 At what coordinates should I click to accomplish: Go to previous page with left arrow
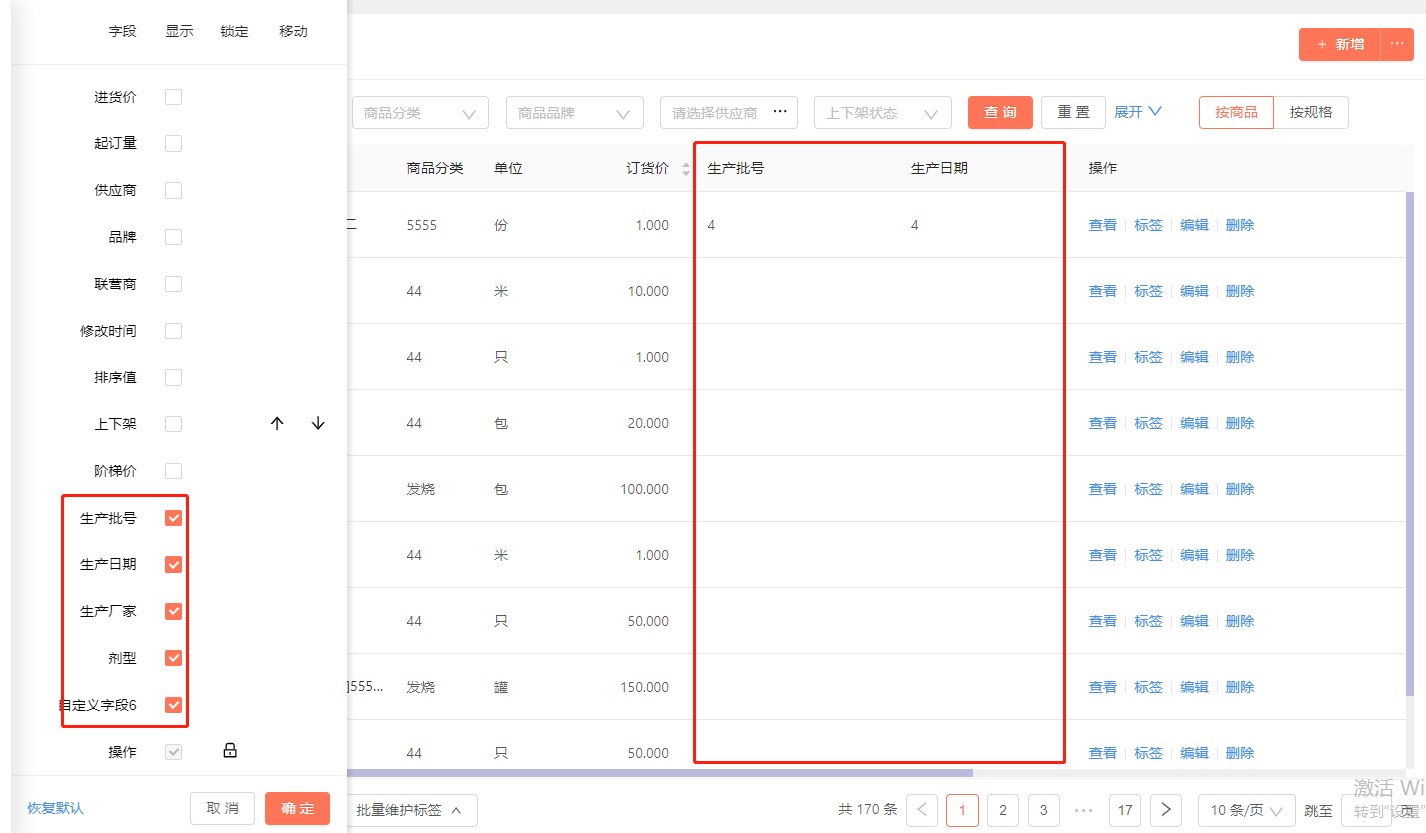tap(922, 810)
